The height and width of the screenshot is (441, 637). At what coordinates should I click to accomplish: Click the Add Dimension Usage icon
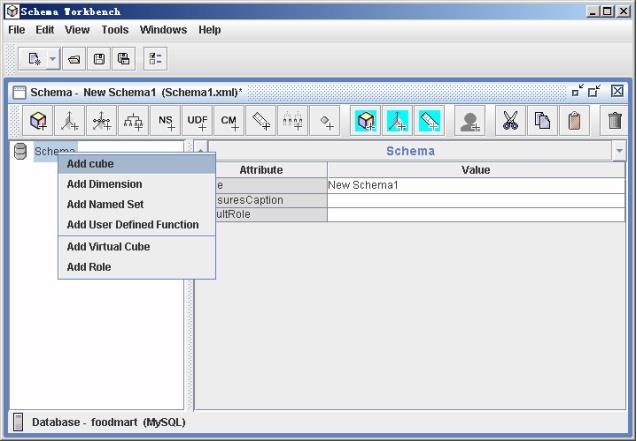click(101, 121)
